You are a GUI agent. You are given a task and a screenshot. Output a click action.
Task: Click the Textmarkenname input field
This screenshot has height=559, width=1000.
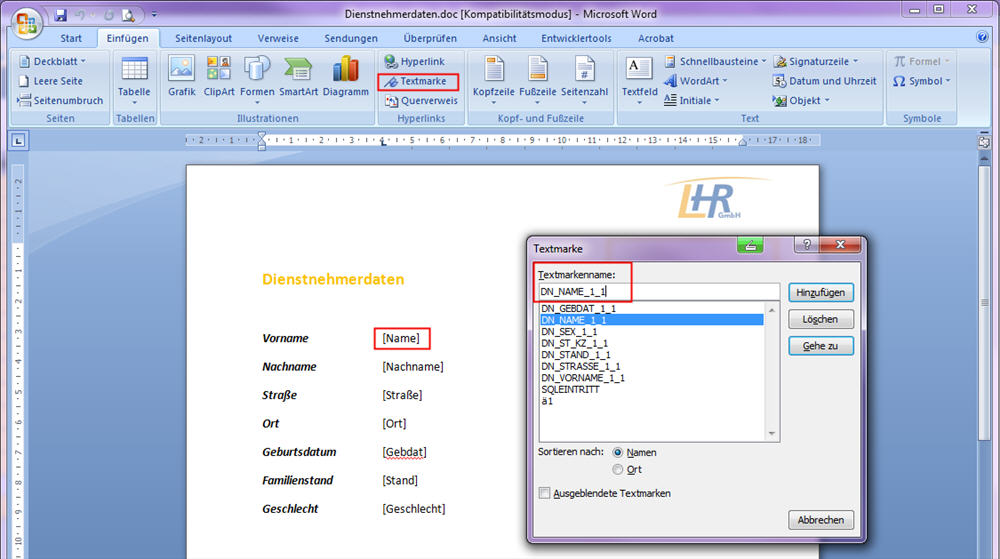pyautogui.click(x=658, y=292)
